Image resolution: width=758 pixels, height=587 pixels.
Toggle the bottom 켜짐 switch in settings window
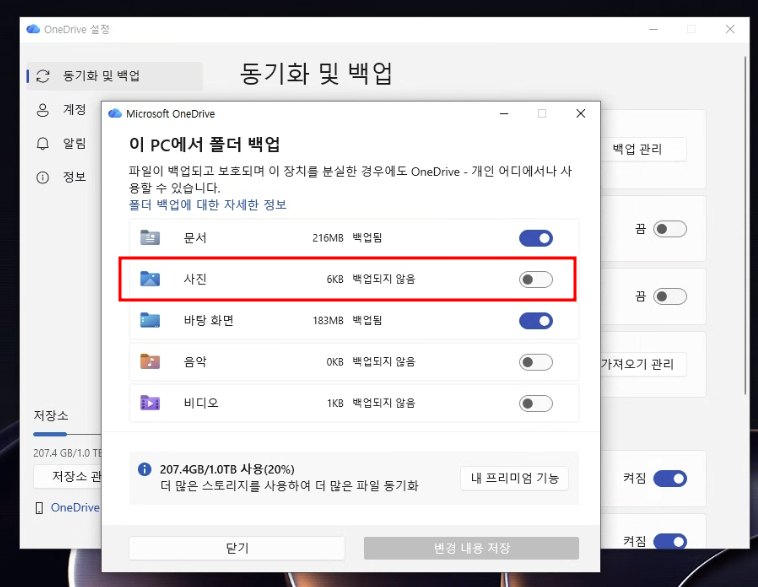[x=670, y=541]
